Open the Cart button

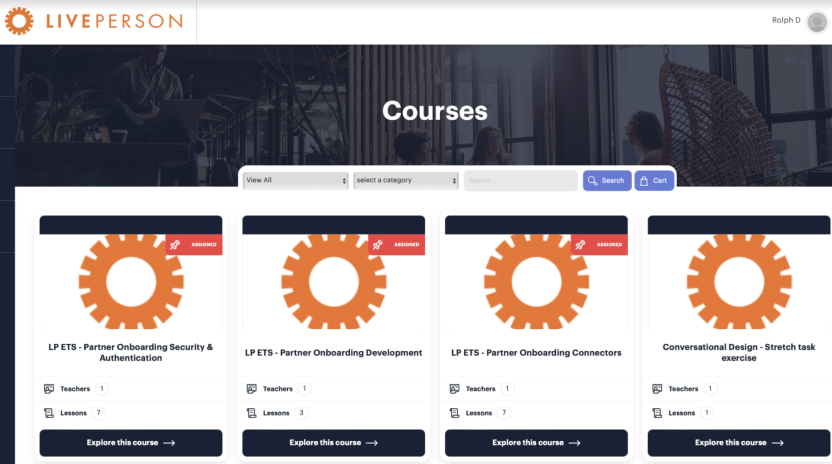(654, 181)
